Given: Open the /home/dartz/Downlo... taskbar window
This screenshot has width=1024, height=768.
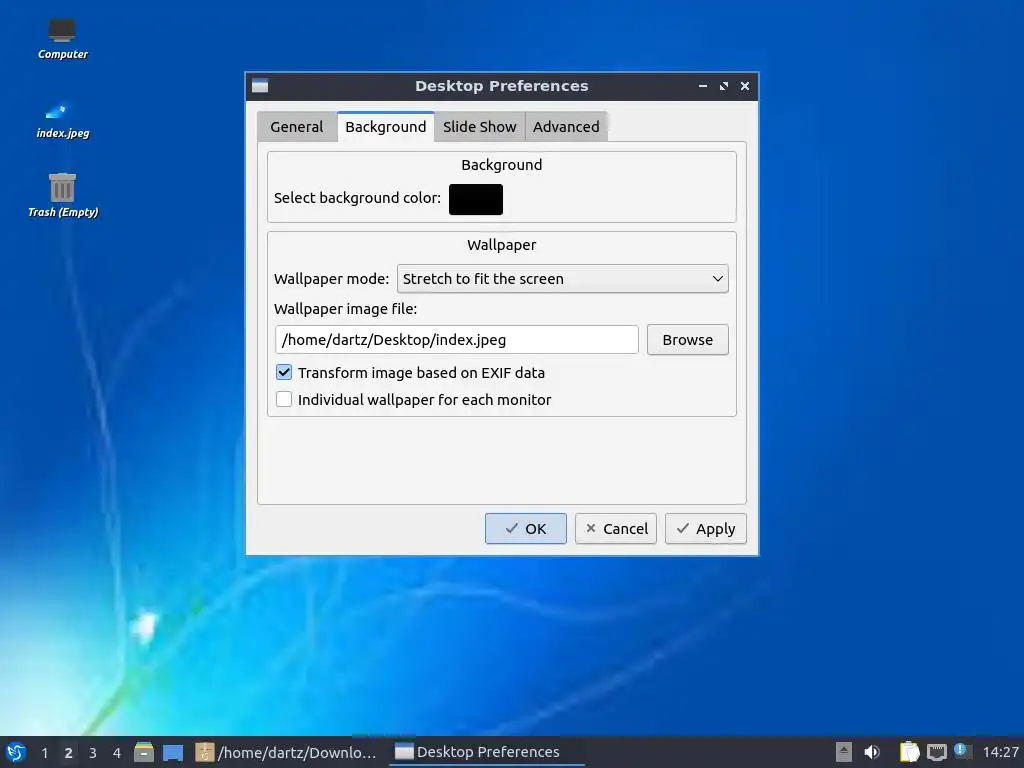Looking at the screenshot, I should click(286, 752).
